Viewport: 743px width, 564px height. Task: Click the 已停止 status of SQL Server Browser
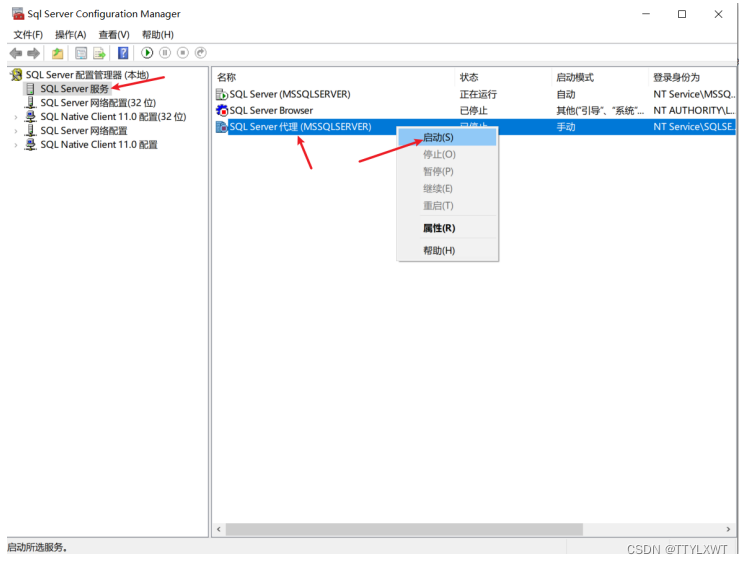coord(473,110)
